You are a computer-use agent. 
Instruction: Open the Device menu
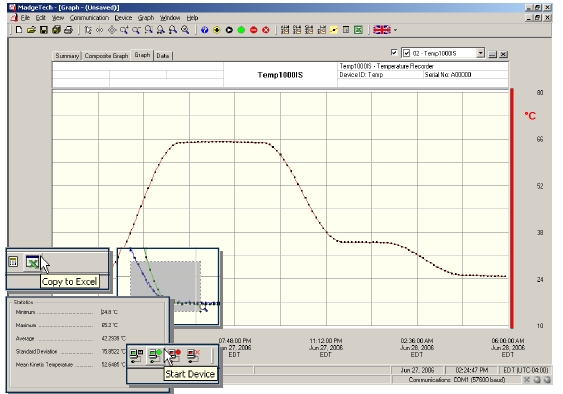(123, 18)
